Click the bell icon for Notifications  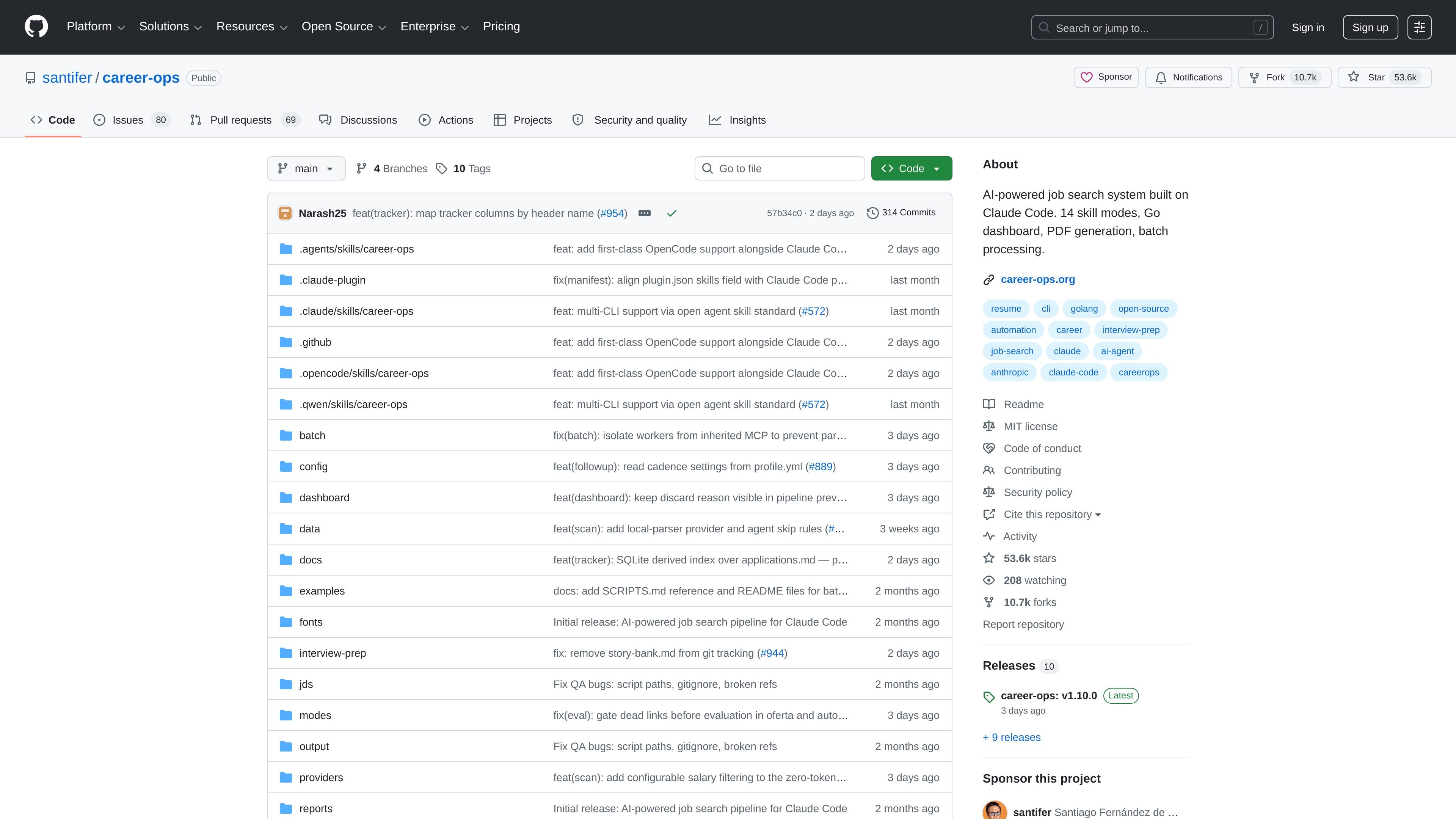[1161, 77]
